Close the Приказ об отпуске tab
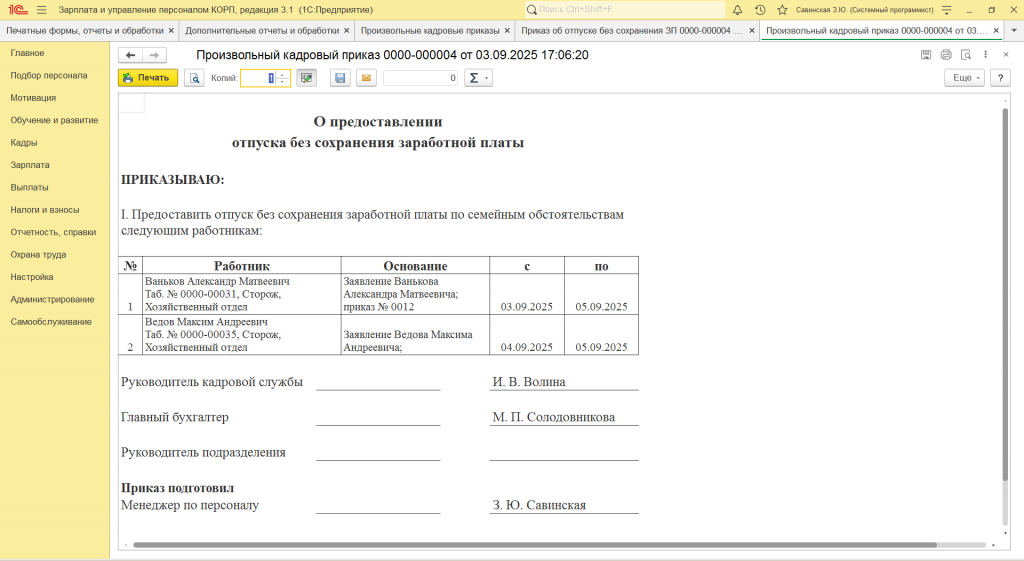 752,31
